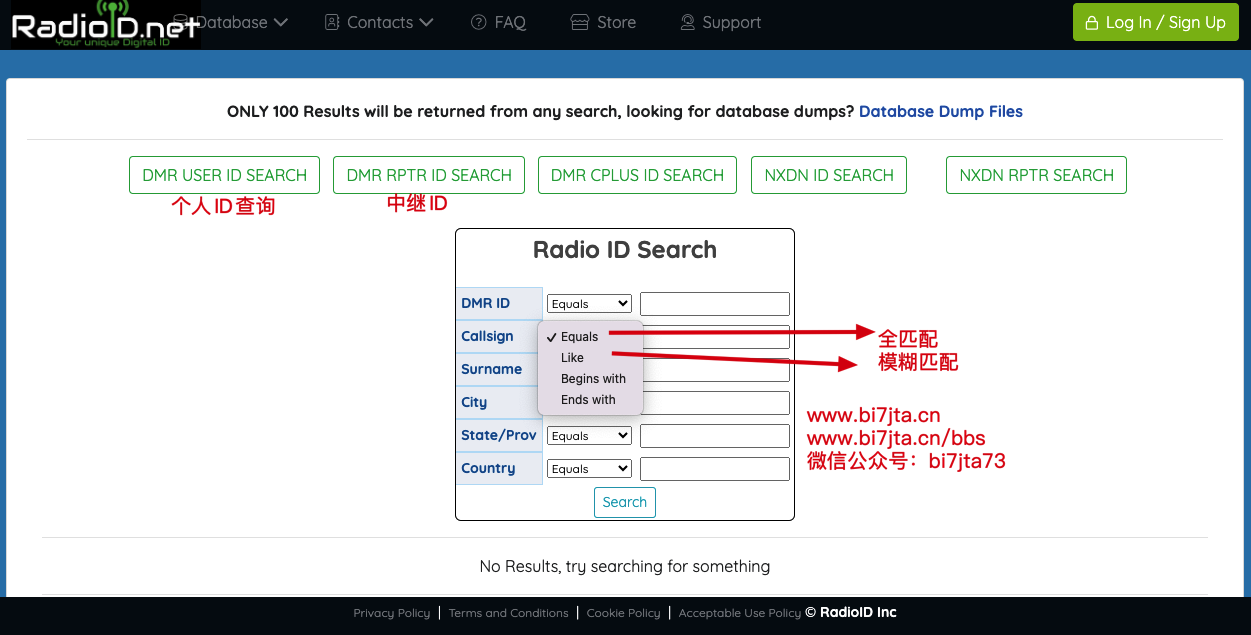The image size is (1251, 635).
Task: Click the 'Radio ID Search' heading
Action: coord(625,250)
